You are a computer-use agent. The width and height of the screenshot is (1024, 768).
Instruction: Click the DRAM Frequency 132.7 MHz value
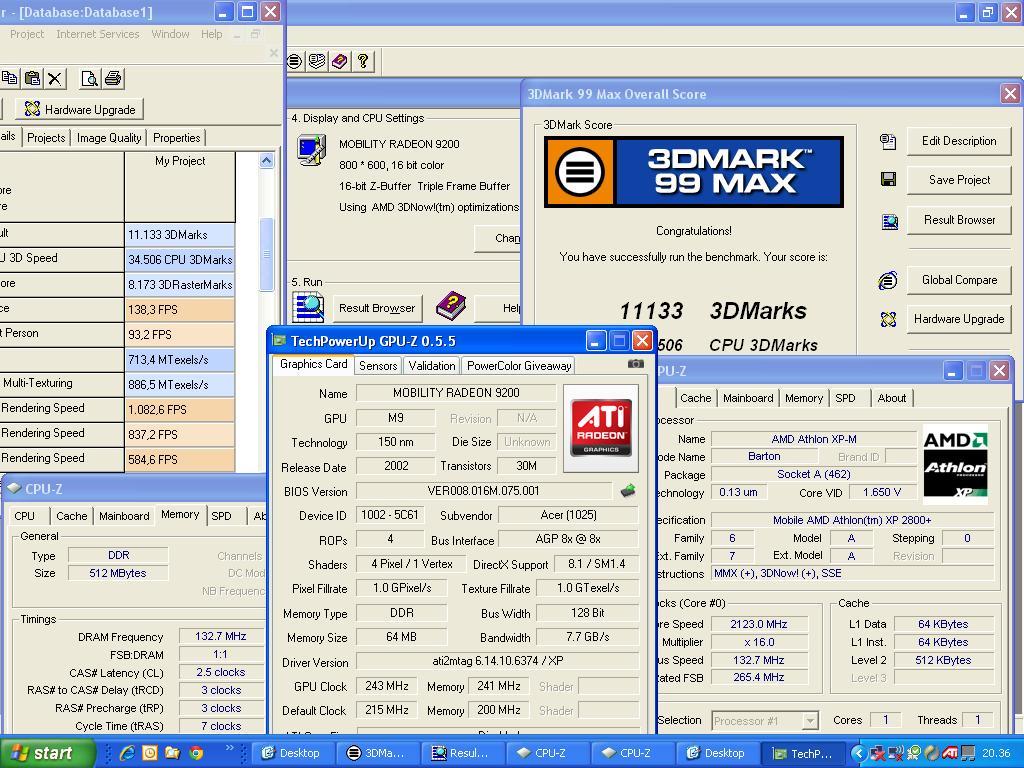(x=221, y=636)
